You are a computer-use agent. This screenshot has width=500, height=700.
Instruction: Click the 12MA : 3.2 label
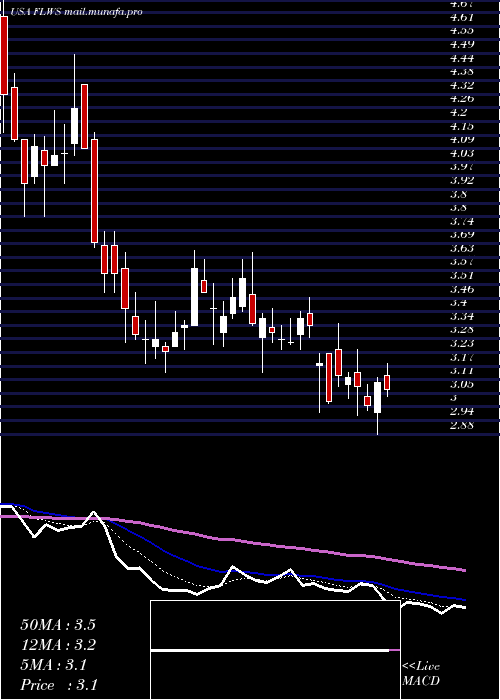(x=58, y=645)
